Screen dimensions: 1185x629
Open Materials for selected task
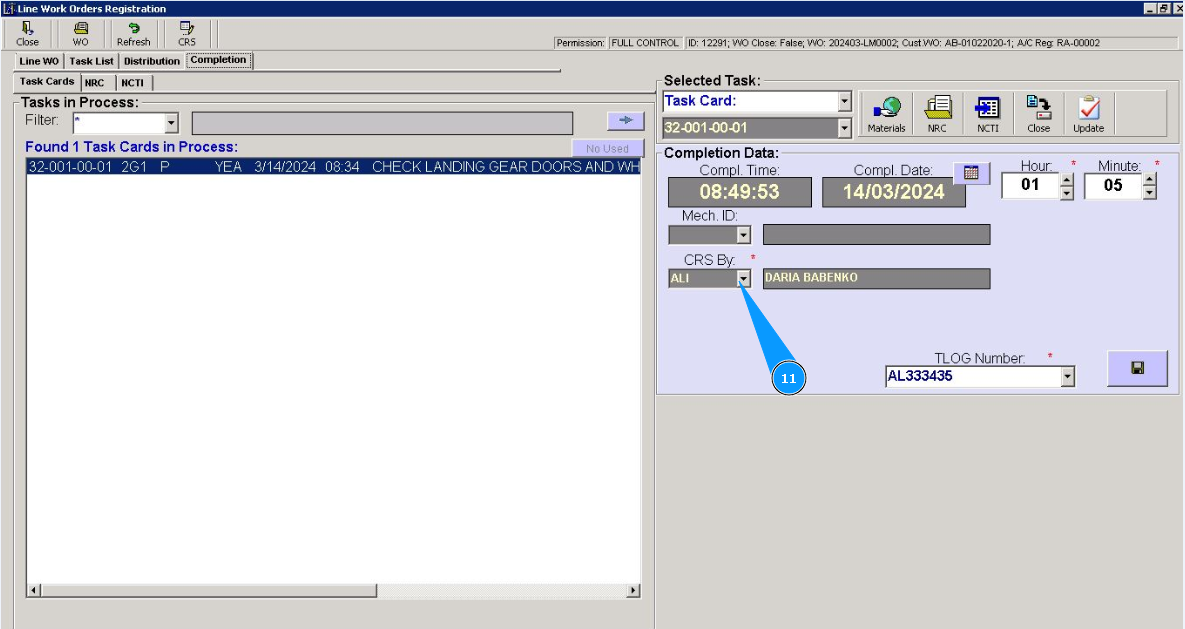[886, 114]
